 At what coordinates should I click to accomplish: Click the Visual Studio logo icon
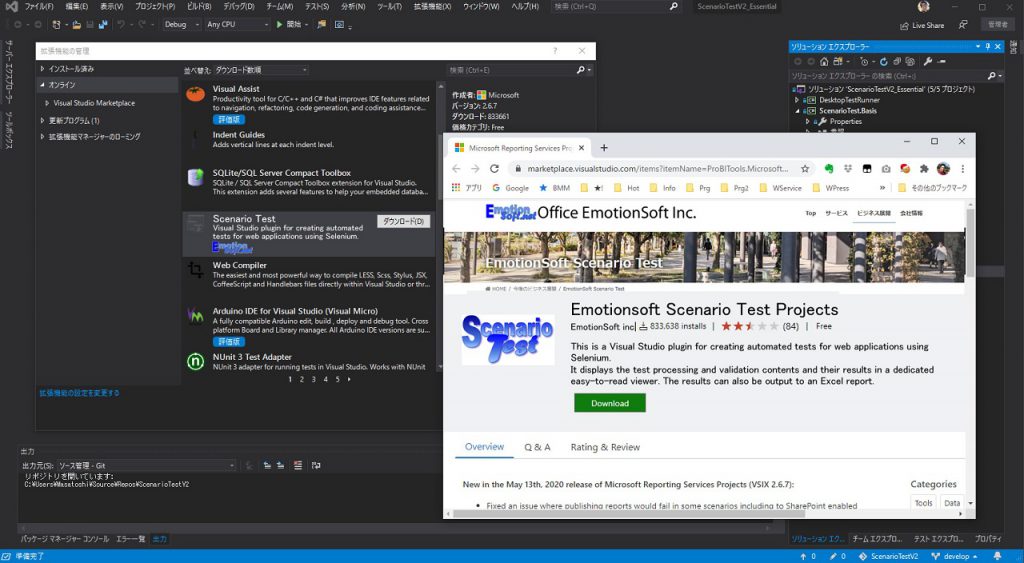click(x=11, y=7)
